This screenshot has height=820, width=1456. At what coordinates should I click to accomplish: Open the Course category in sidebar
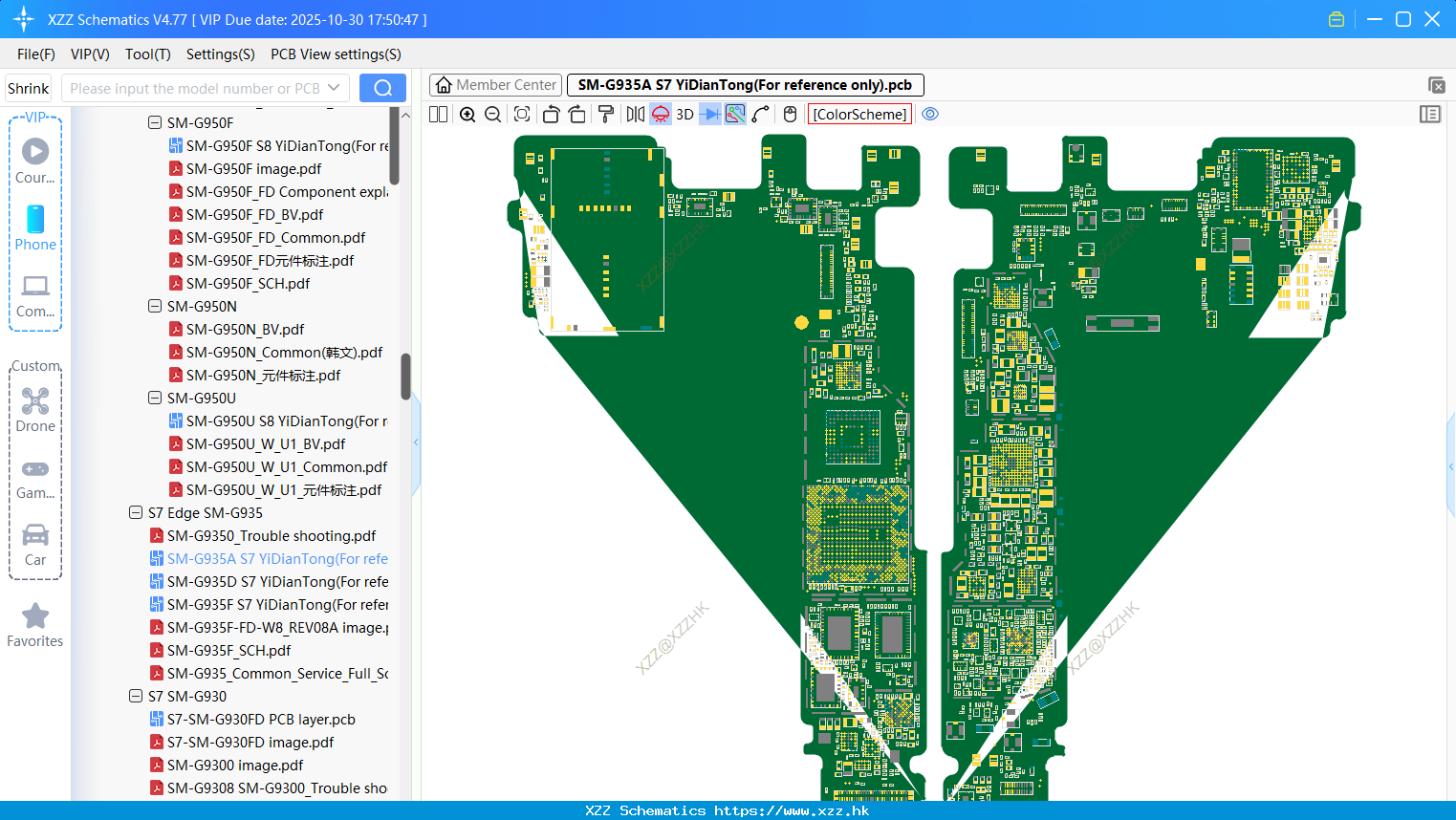click(35, 161)
